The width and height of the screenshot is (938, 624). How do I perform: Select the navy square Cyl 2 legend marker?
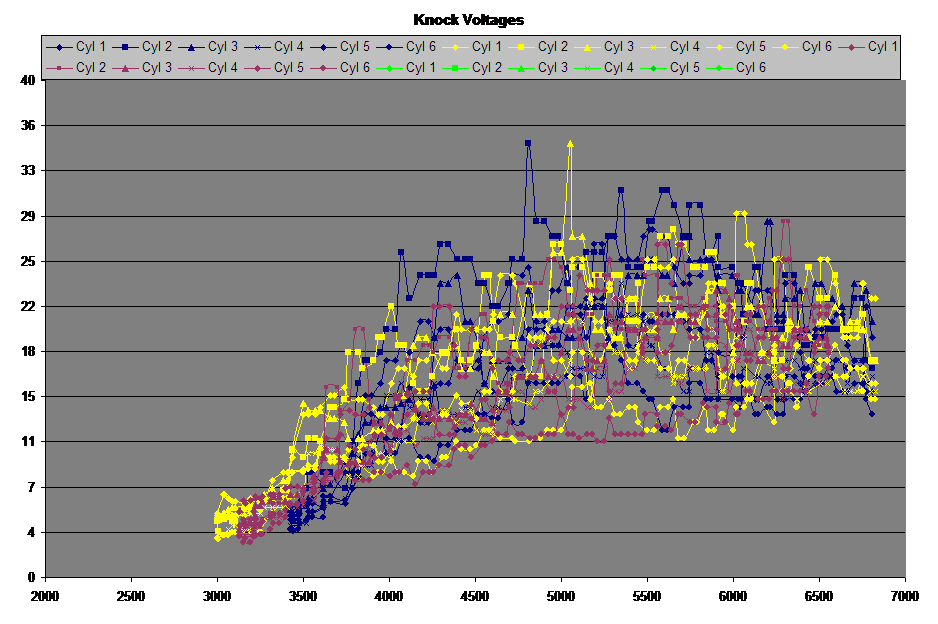click(126, 46)
